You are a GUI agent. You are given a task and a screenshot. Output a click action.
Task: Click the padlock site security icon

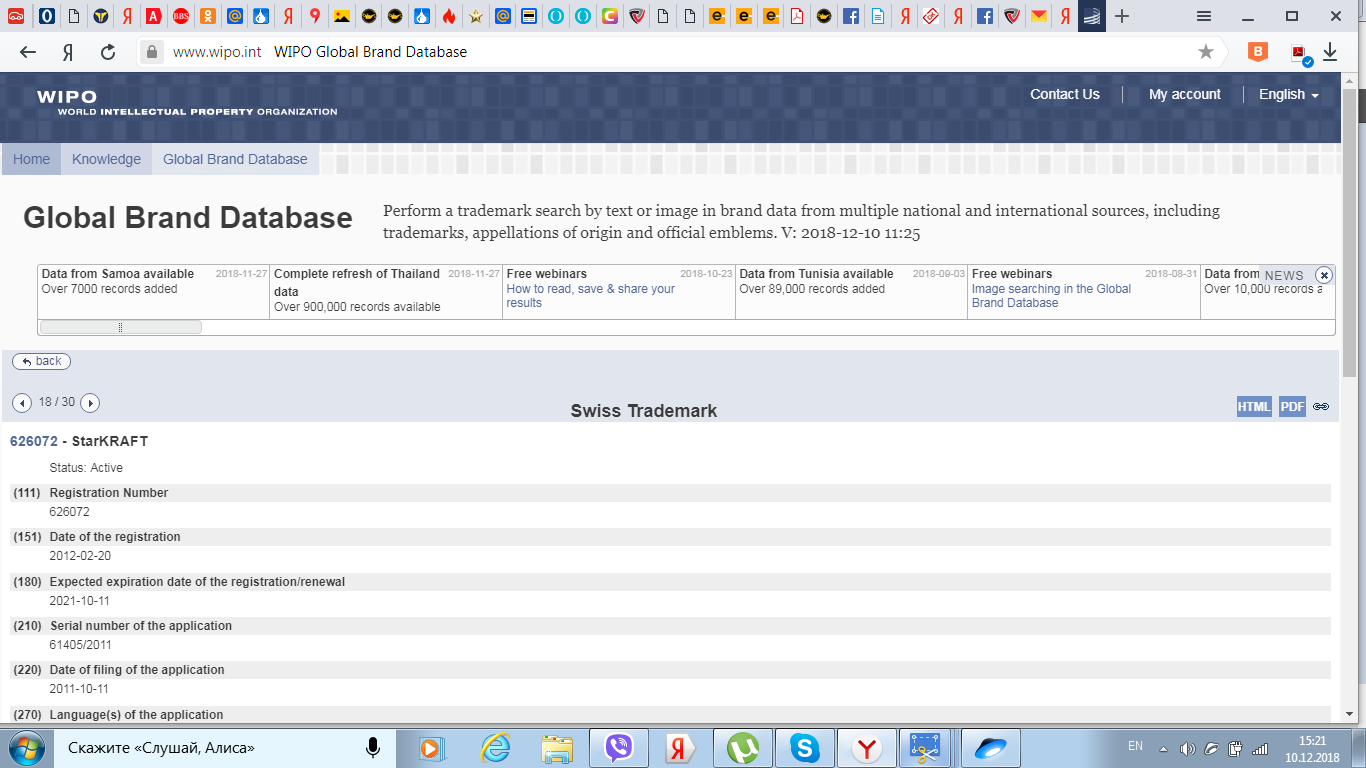pos(152,52)
